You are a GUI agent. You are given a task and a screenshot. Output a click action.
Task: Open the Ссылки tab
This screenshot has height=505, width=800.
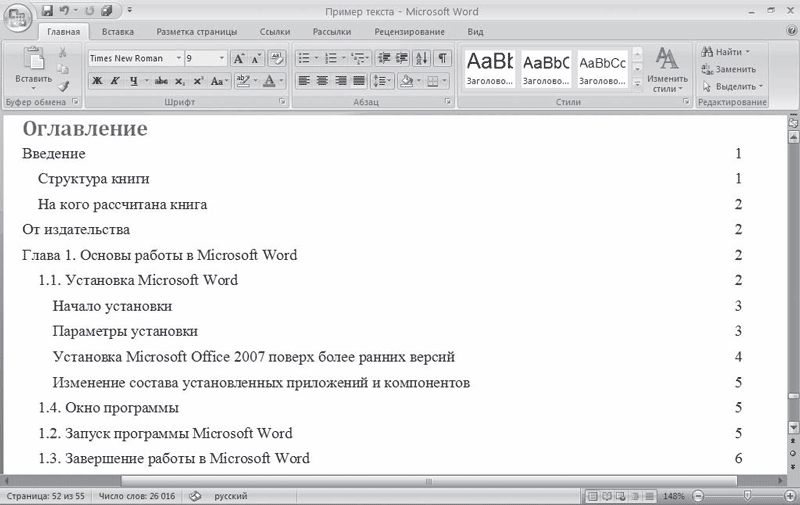275,32
